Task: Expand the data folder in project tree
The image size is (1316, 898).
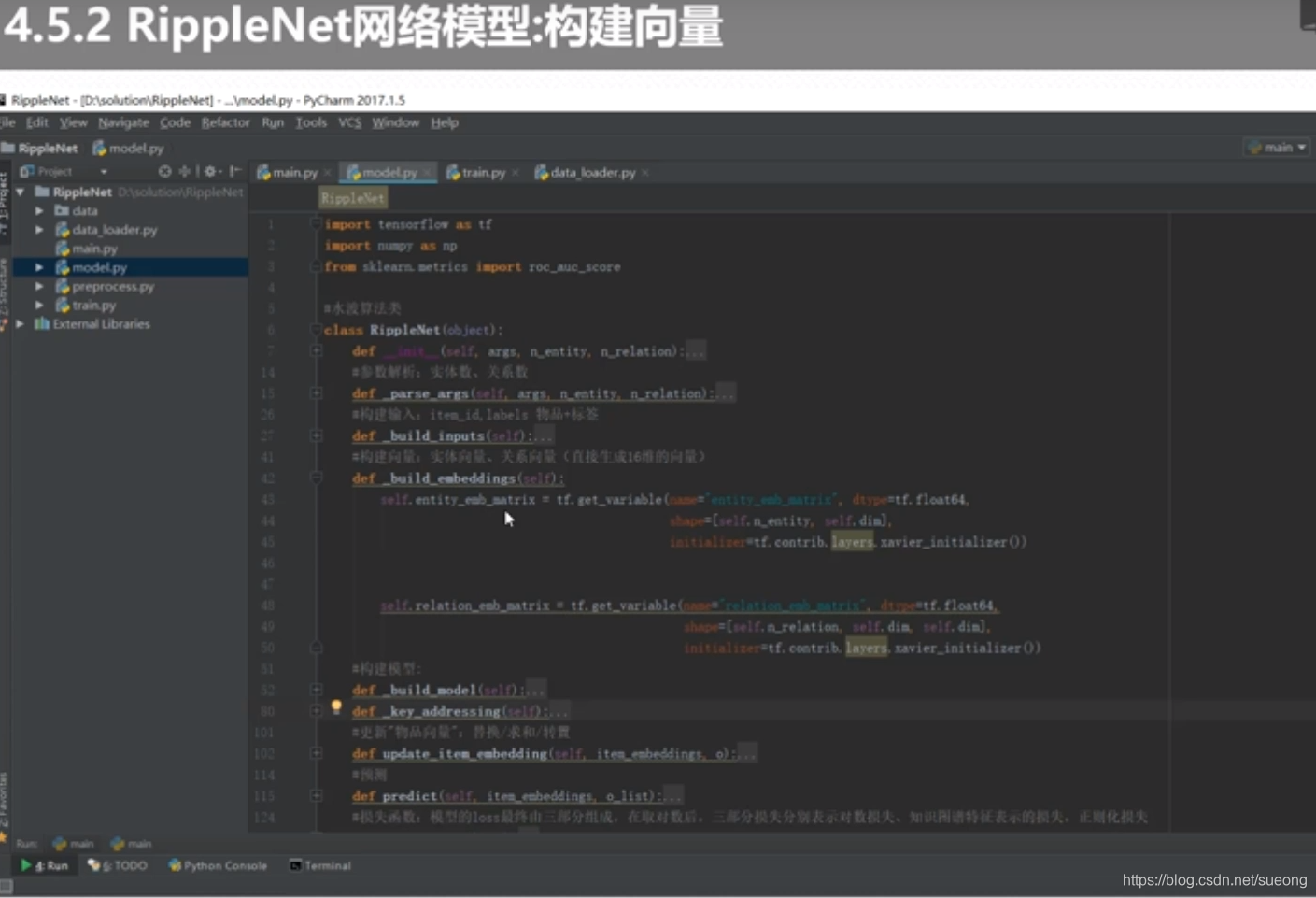Action: 39,211
